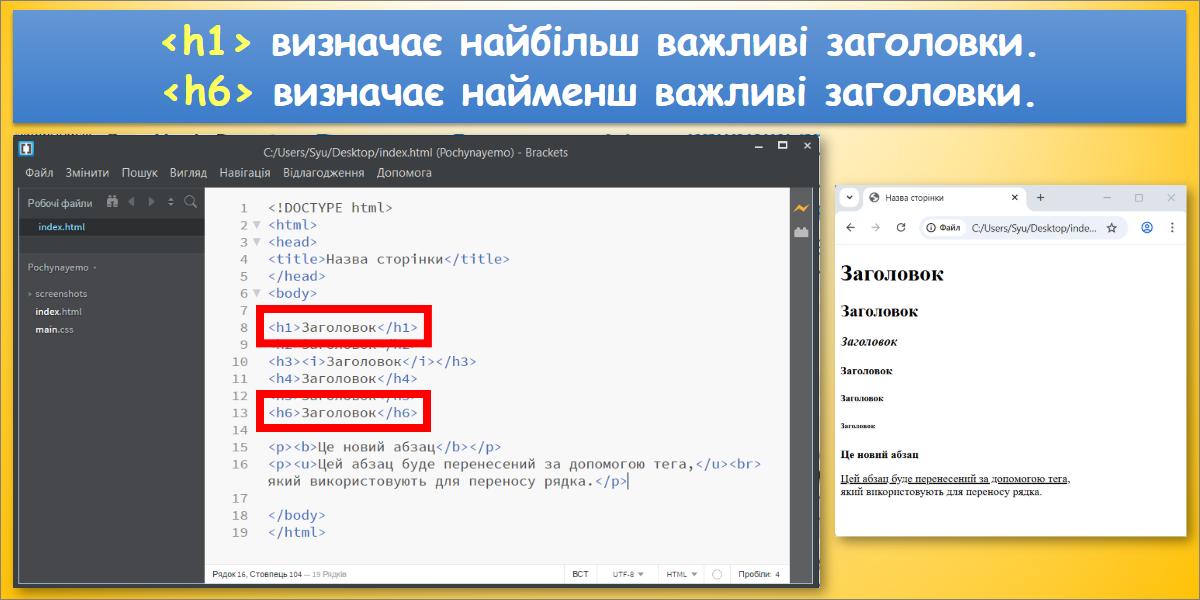Open the Файл menu in Brackets

click(39, 173)
